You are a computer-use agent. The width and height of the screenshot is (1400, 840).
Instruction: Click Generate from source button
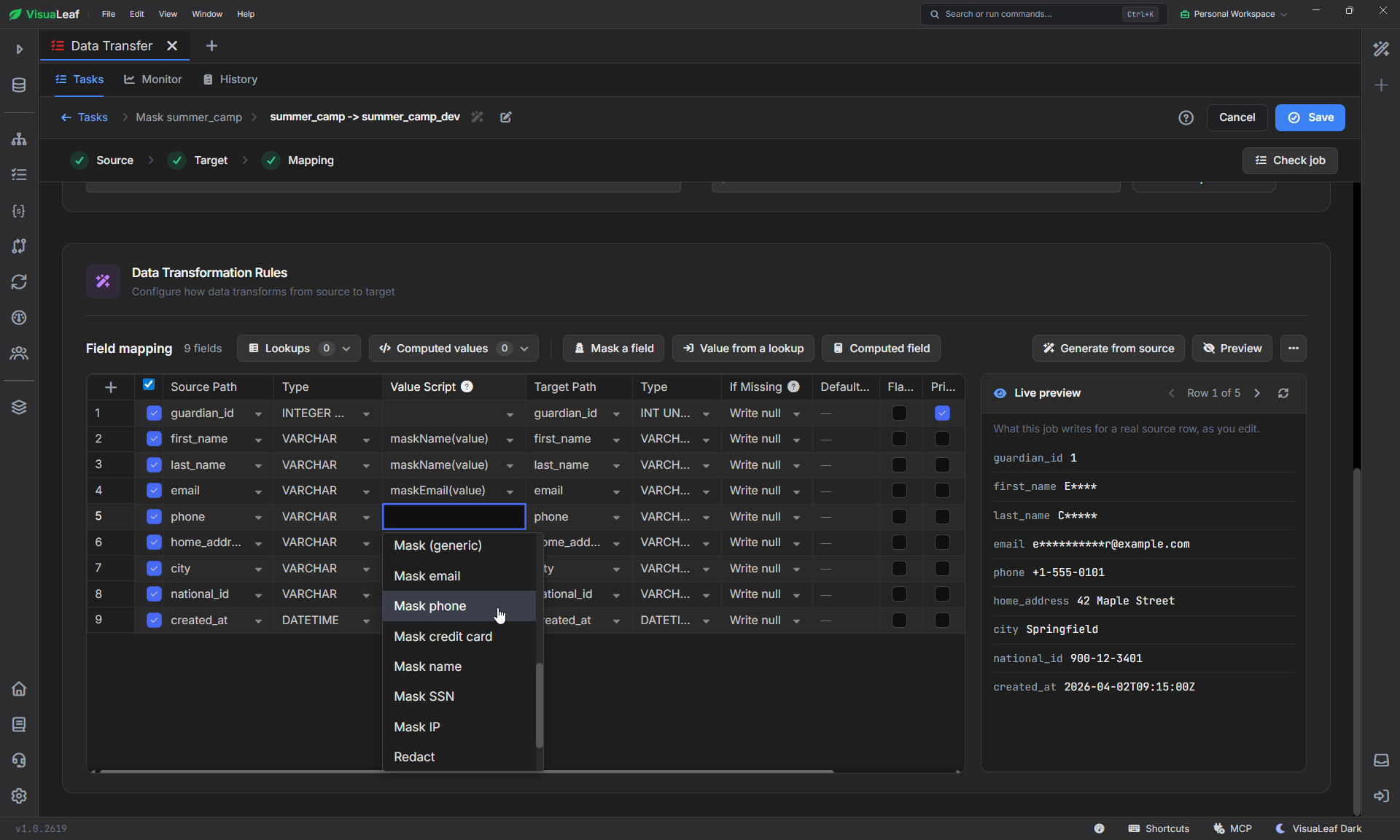[1108, 349]
